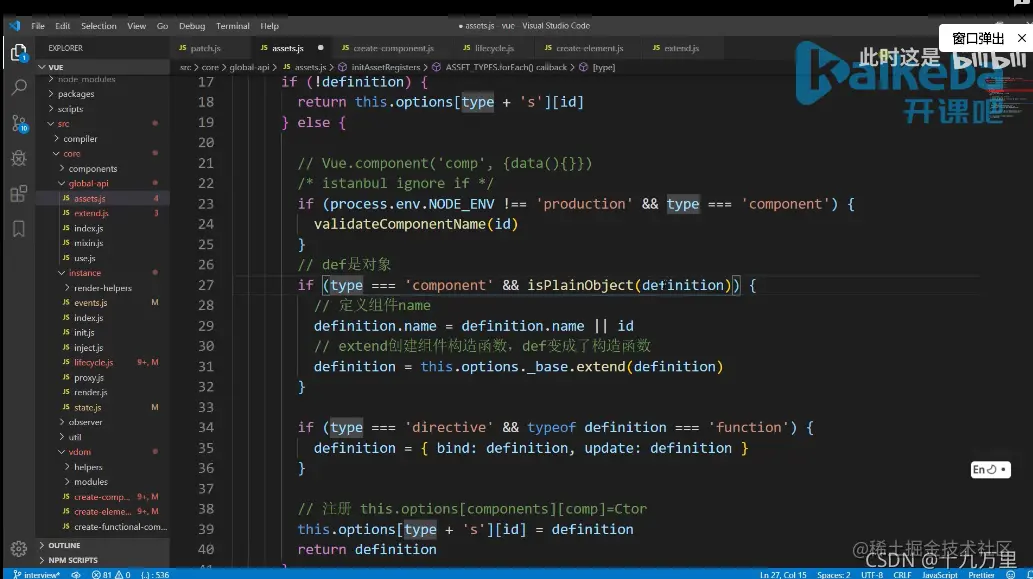Toggle the En input method indicator

(990, 470)
